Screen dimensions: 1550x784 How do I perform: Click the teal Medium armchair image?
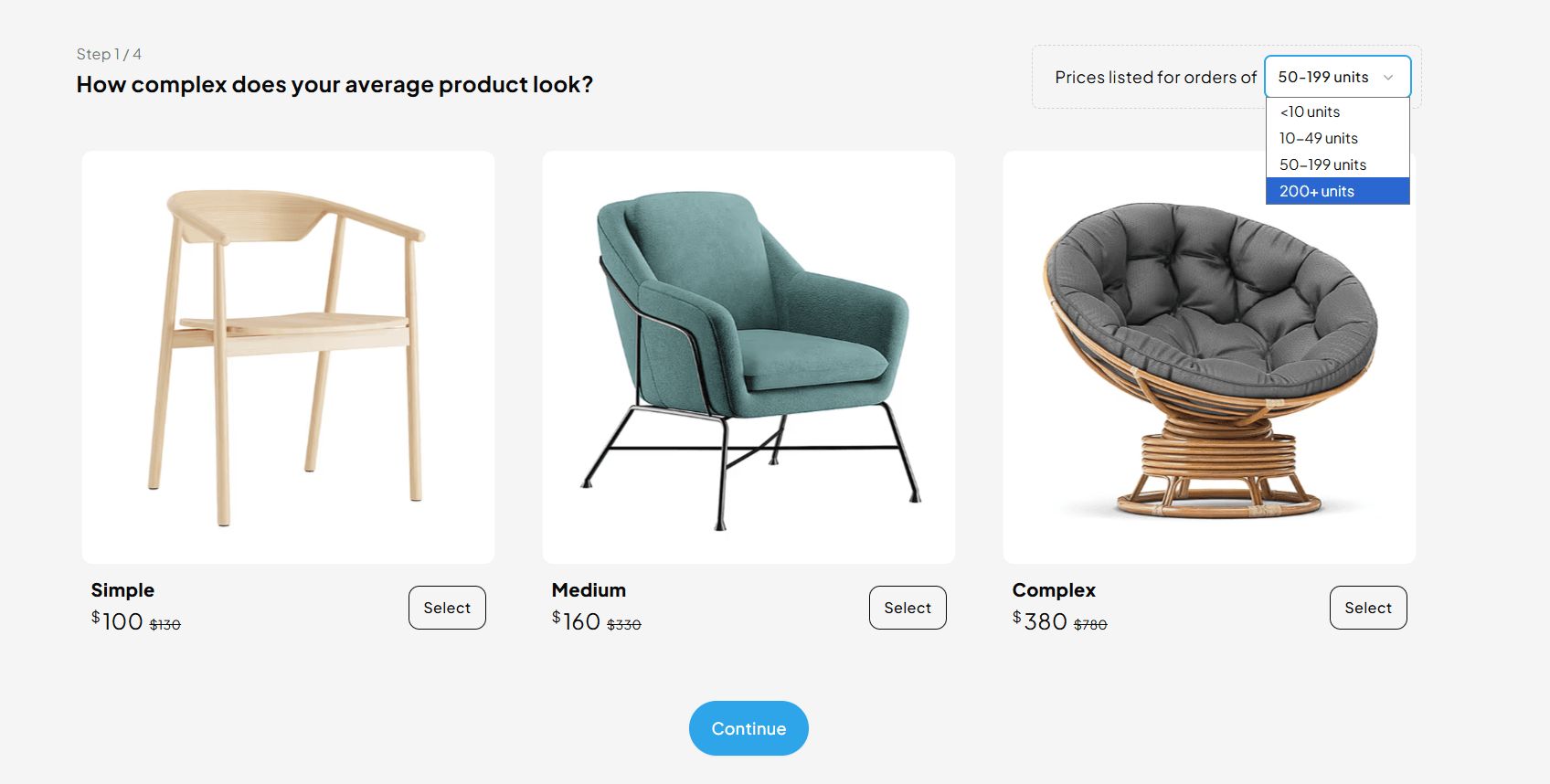748,356
